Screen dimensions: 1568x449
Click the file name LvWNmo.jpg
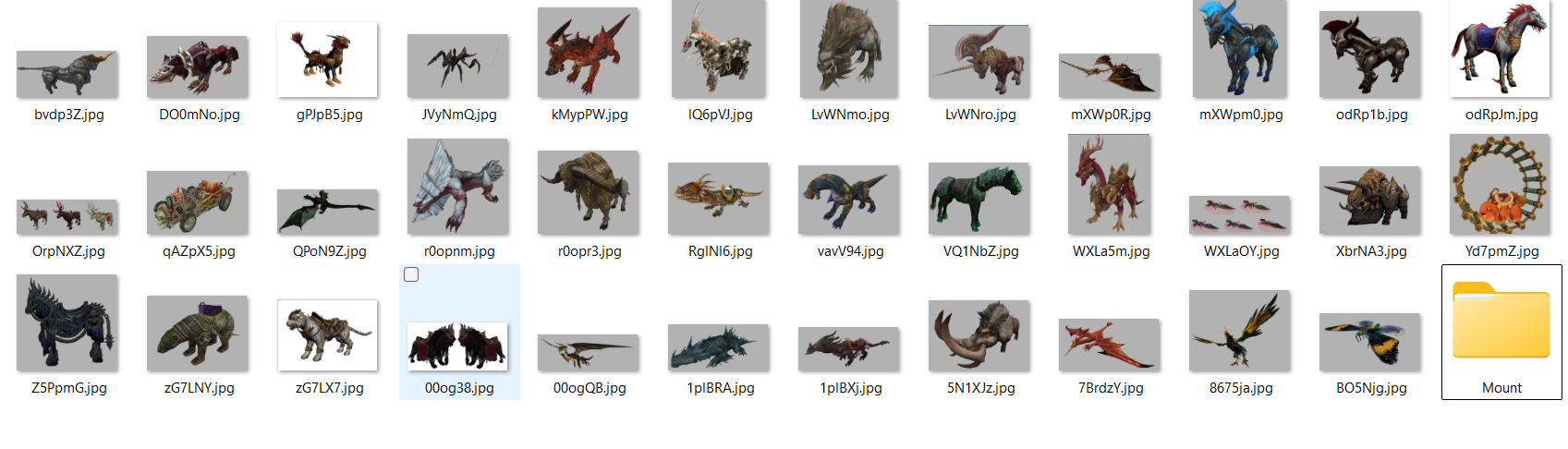tap(850, 115)
